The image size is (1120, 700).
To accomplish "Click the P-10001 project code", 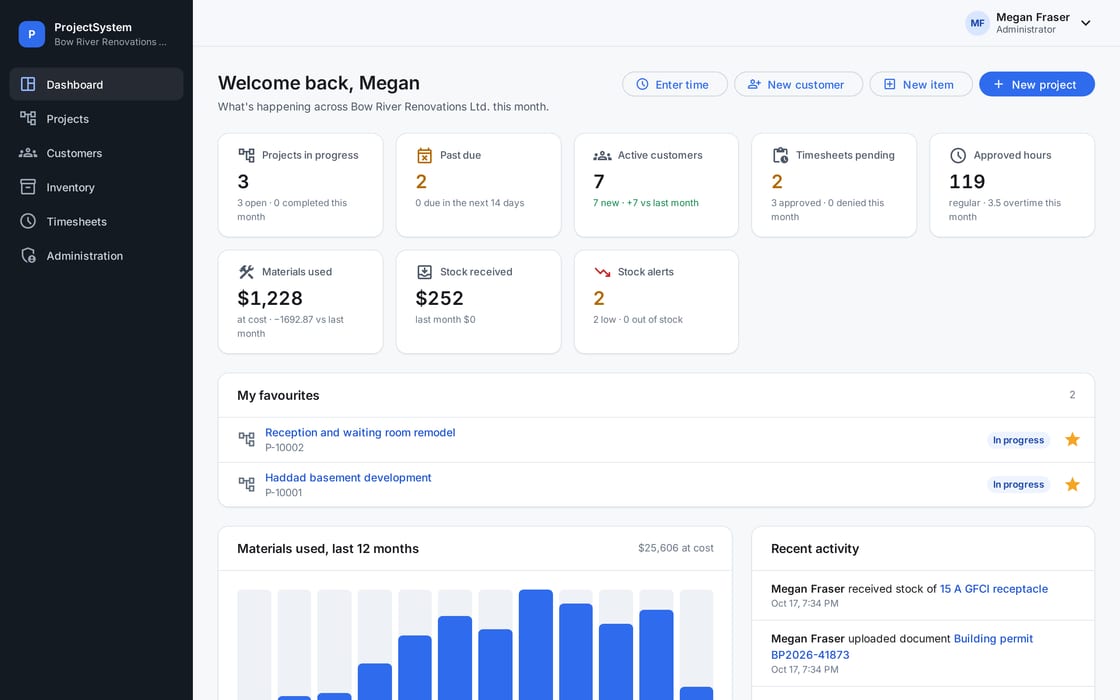I will (x=284, y=493).
